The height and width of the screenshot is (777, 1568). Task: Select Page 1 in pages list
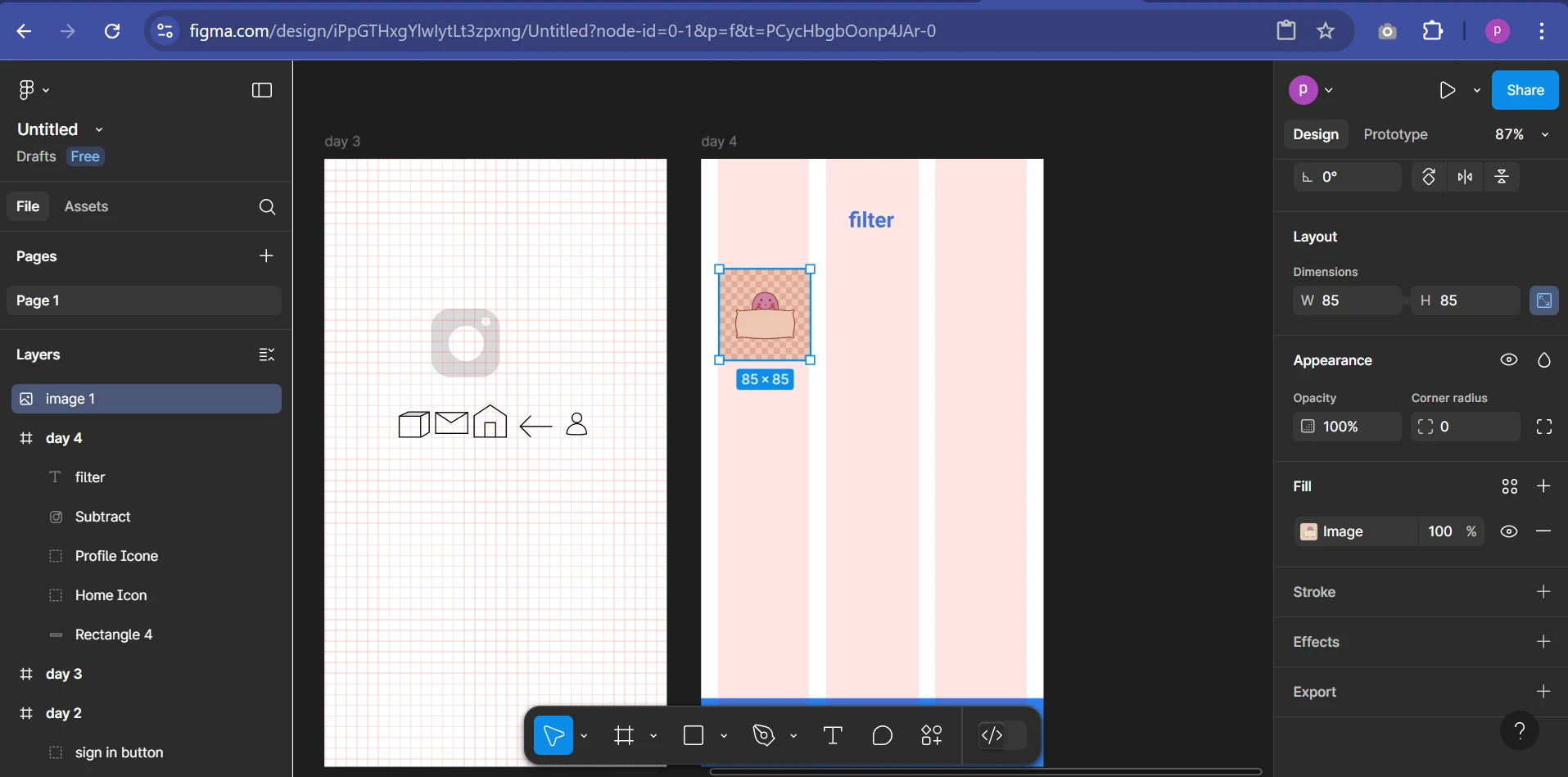click(x=144, y=300)
